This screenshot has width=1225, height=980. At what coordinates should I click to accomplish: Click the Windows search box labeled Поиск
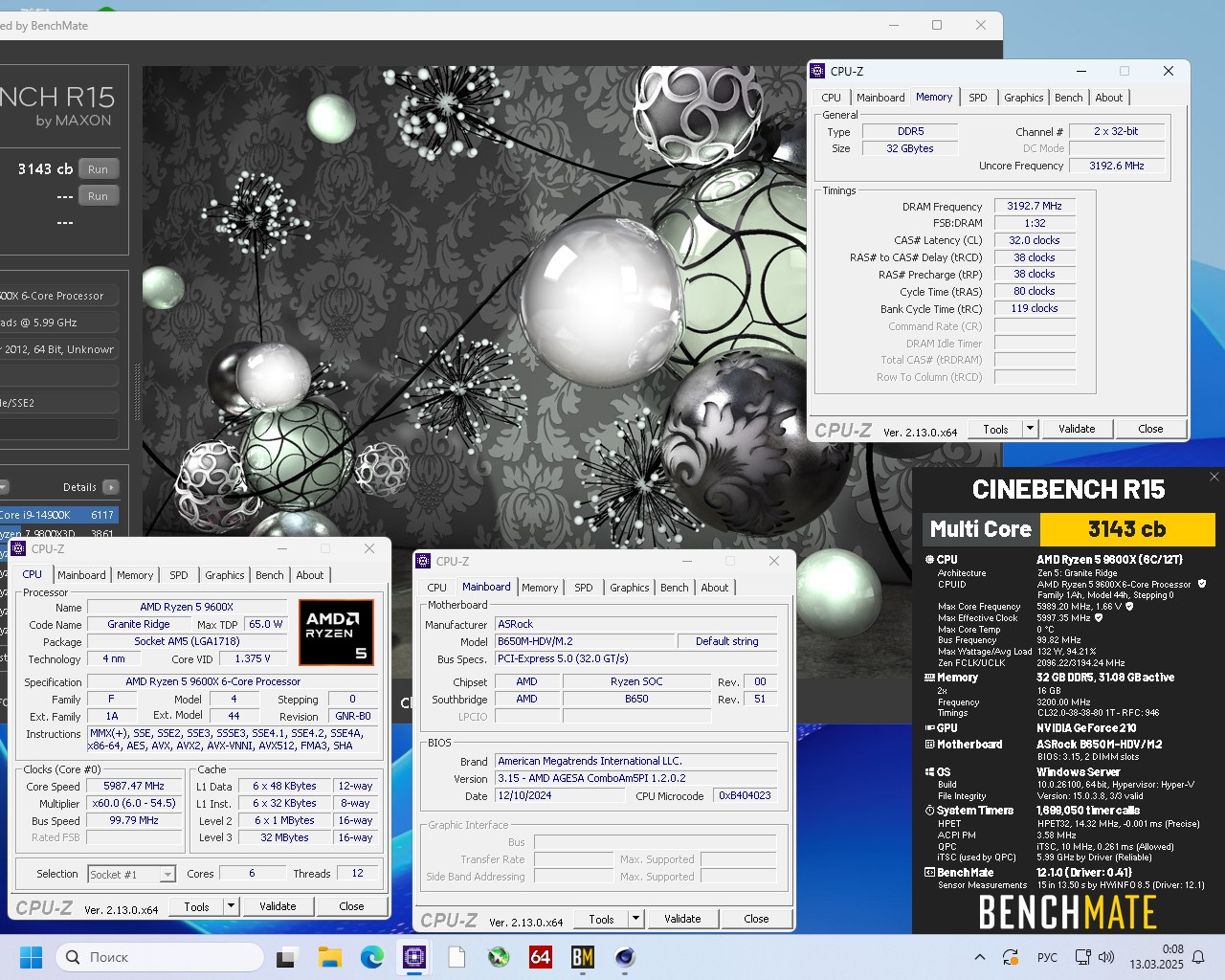coord(160,957)
